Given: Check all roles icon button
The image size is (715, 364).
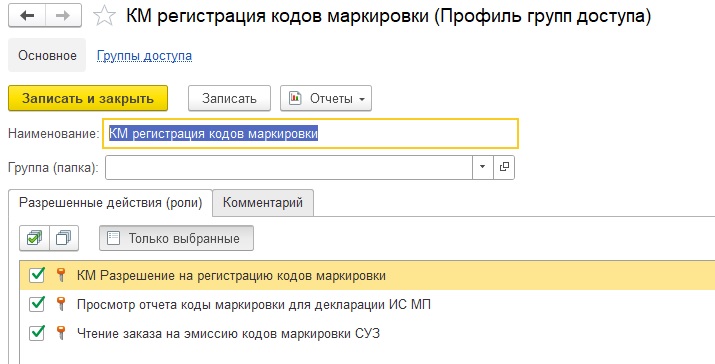Looking at the screenshot, I should coord(34,238).
